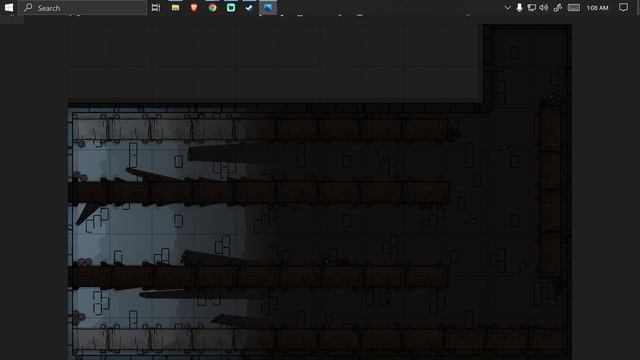The height and width of the screenshot is (360, 640).
Task: Open File Explorer from the taskbar
Action: pos(176,7)
